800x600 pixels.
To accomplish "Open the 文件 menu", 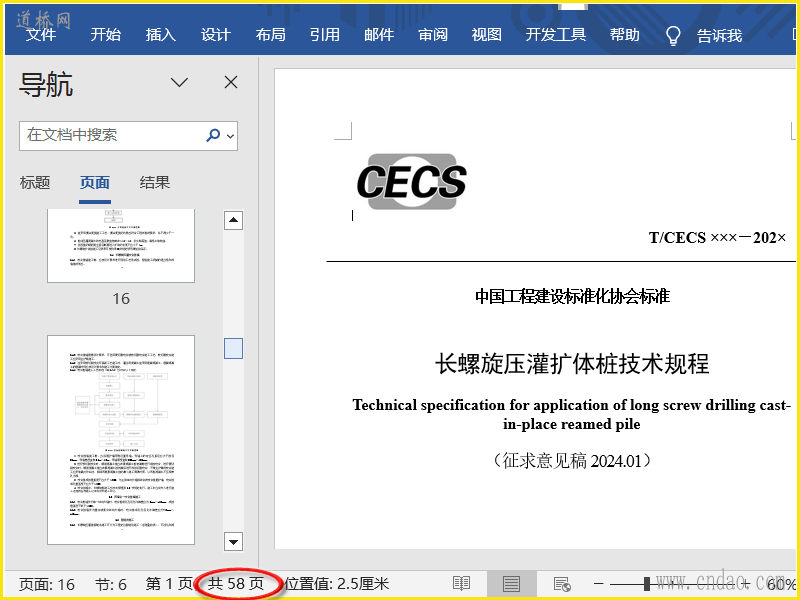I will point(41,35).
